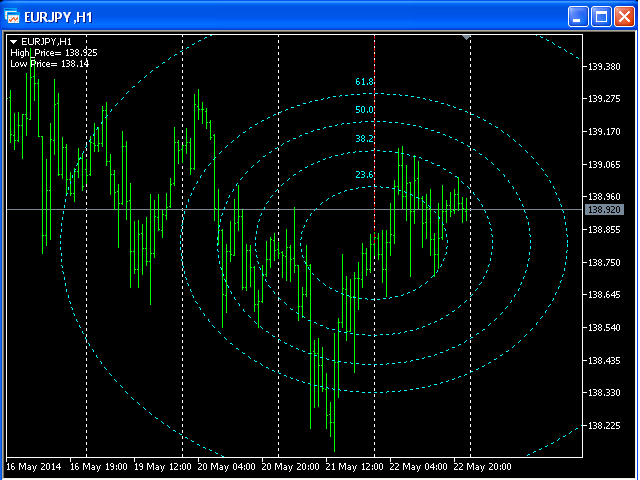Click the 22 May 04:00 time label
This screenshot has height=480, width=640.
click(x=418, y=467)
